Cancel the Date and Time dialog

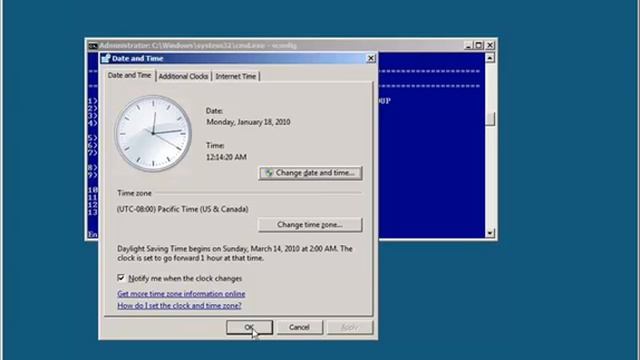pyautogui.click(x=300, y=327)
